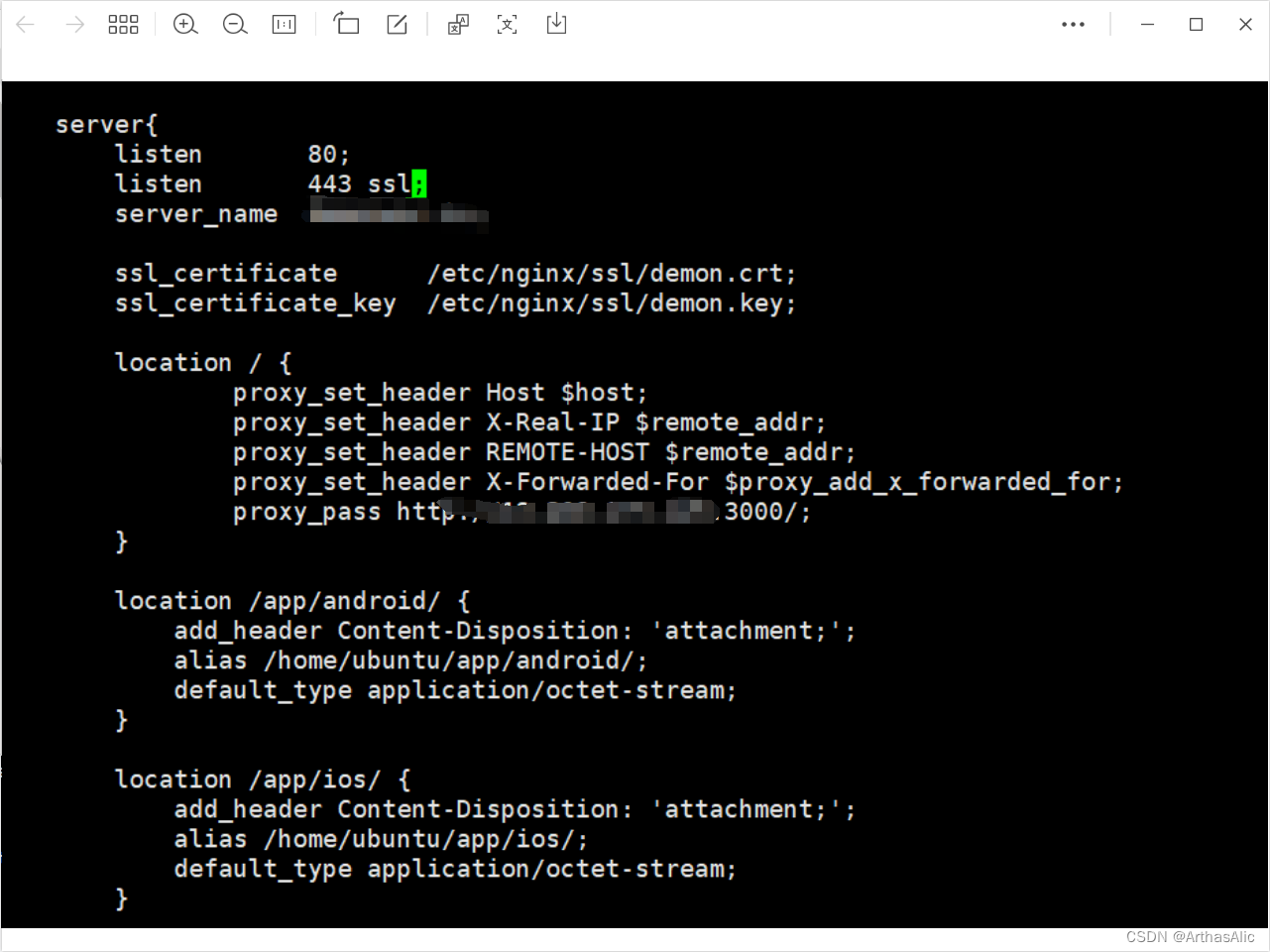Translate the image text
This screenshot has height=952, width=1270.
(458, 24)
